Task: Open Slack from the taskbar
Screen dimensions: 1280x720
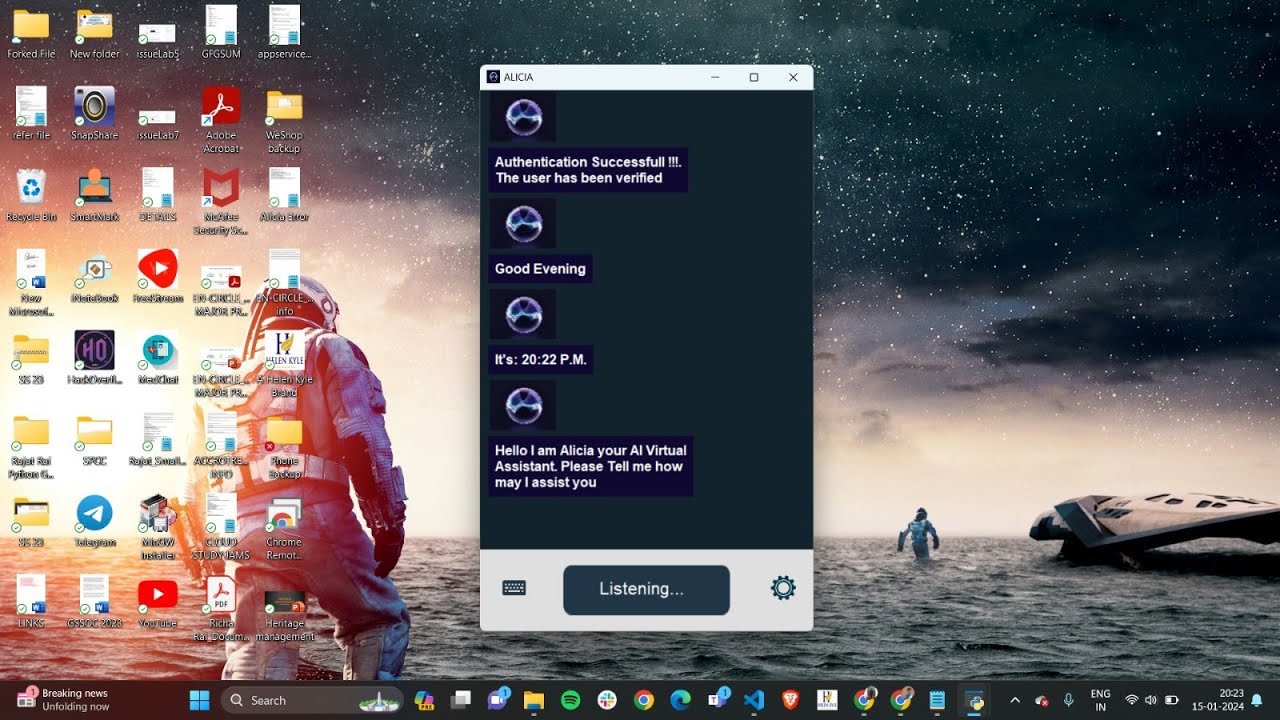Action: (607, 700)
